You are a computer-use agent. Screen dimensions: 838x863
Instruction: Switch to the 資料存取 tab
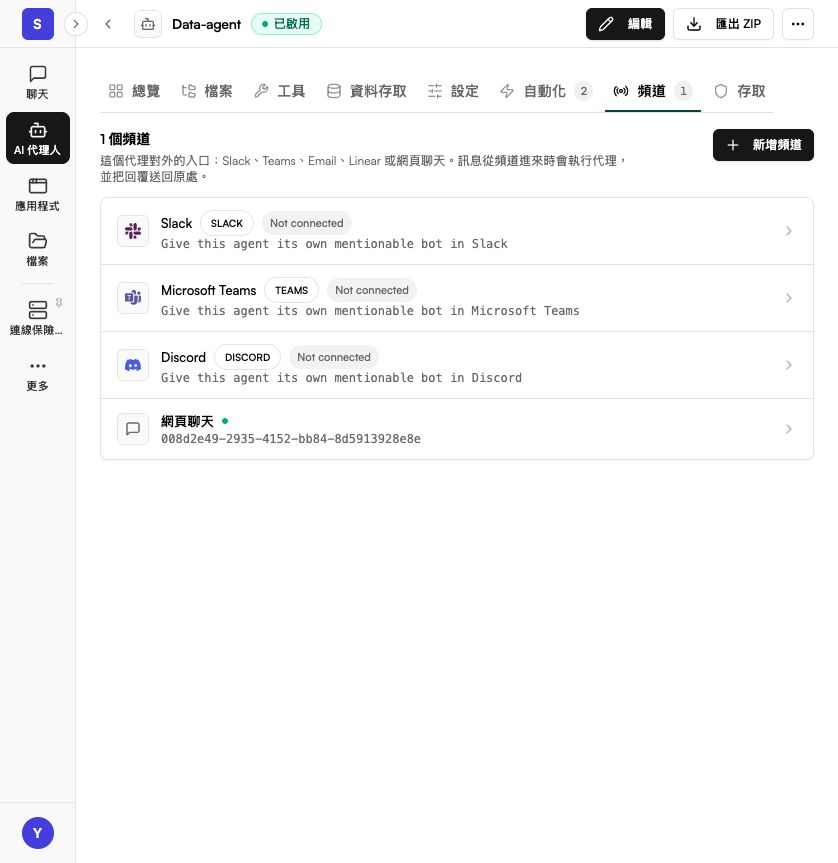(x=367, y=91)
